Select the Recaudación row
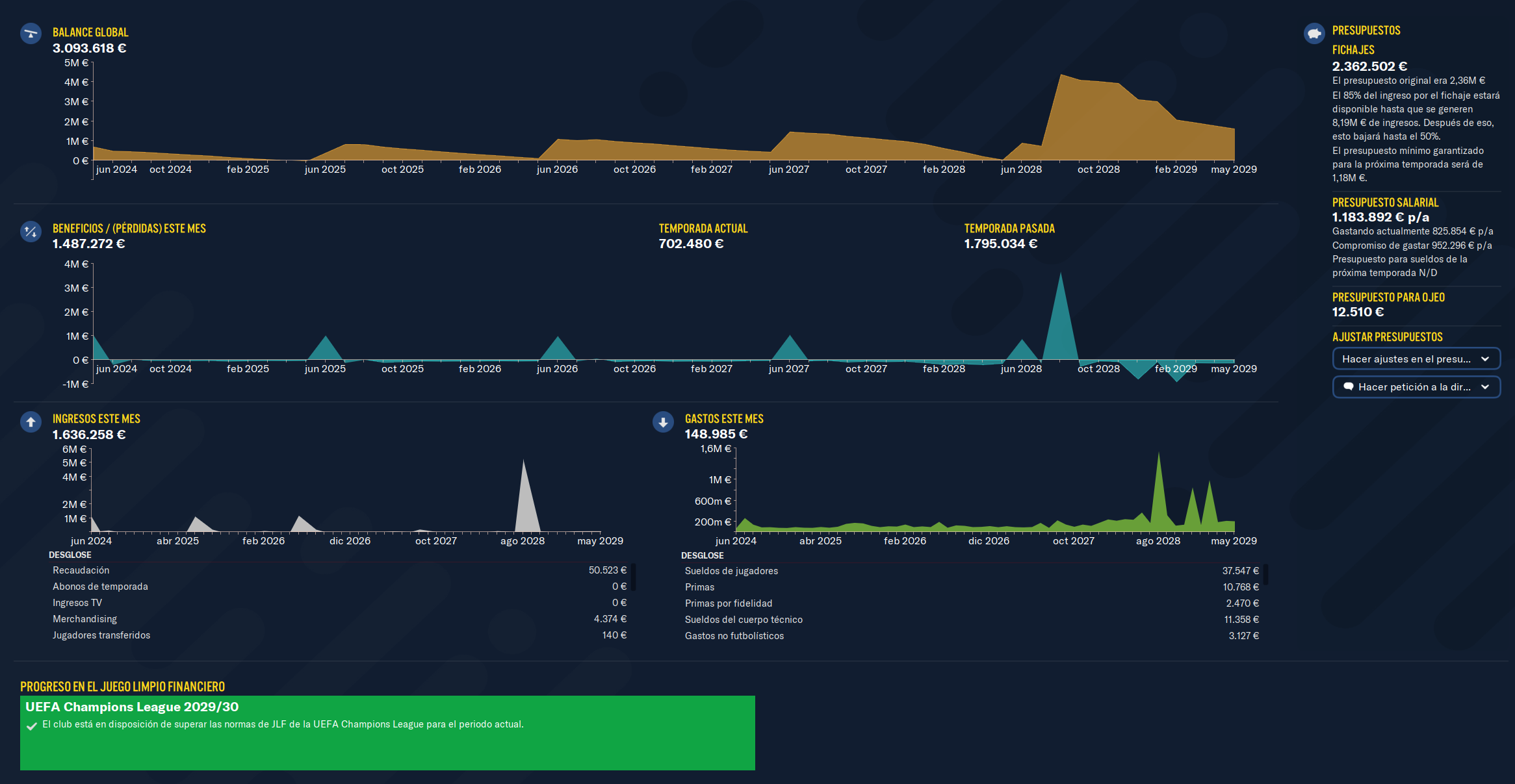The width and height of the screenshot is (1515, 784). (x=339, y=570)
